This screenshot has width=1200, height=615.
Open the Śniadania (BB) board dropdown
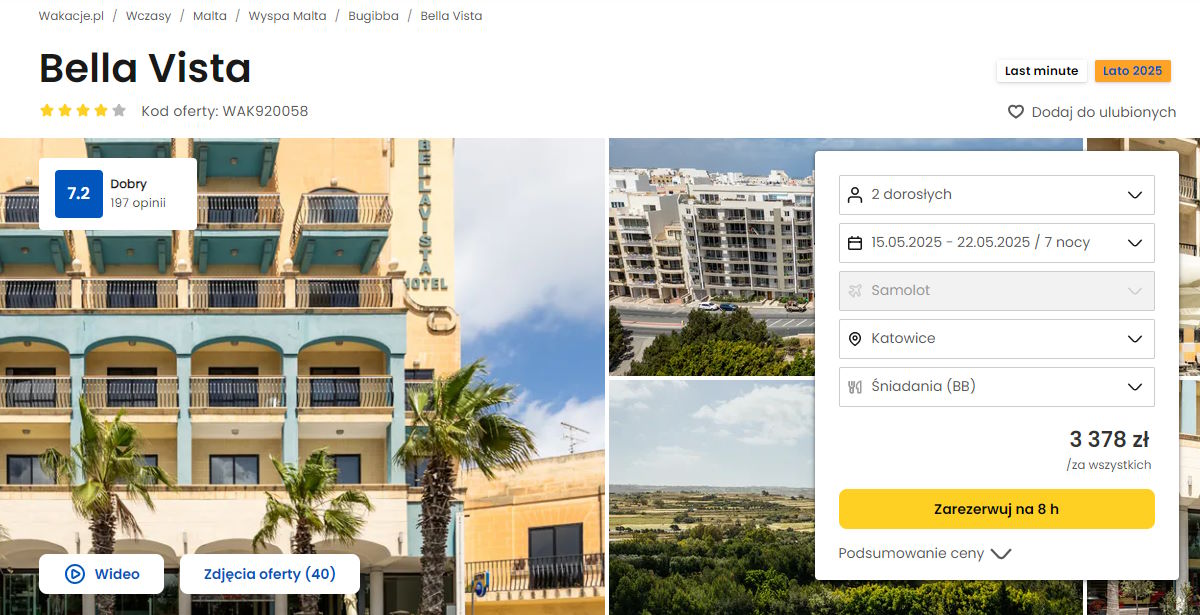pyautogui.click(x=997, y=387)
